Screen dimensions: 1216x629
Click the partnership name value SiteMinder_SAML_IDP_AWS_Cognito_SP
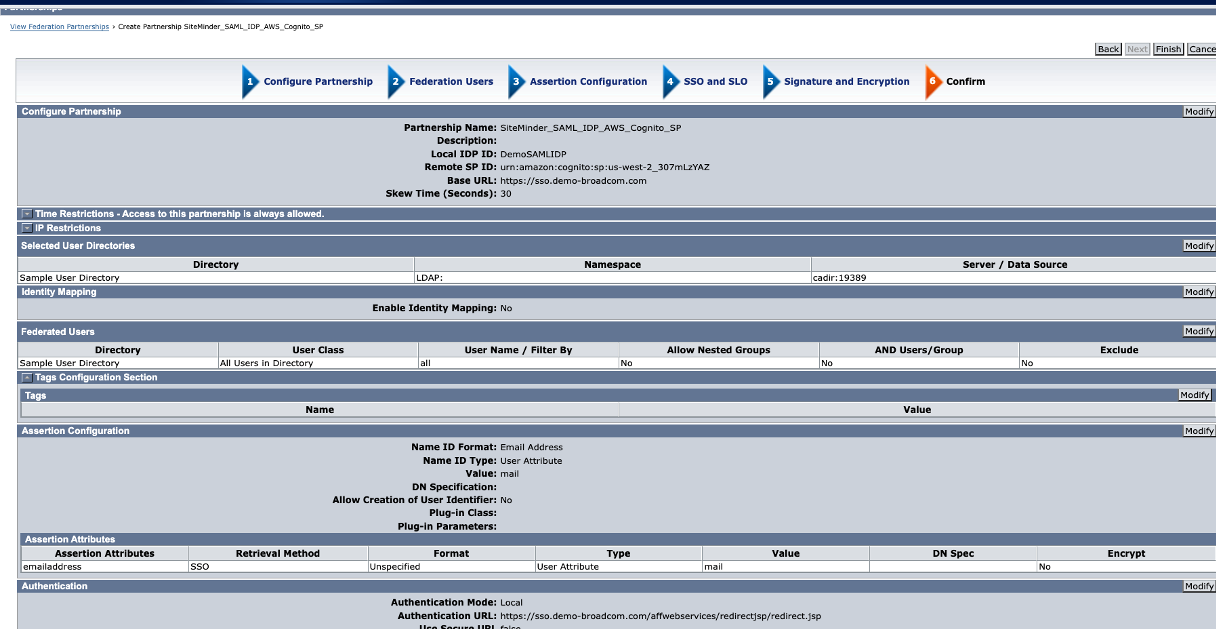590,128
